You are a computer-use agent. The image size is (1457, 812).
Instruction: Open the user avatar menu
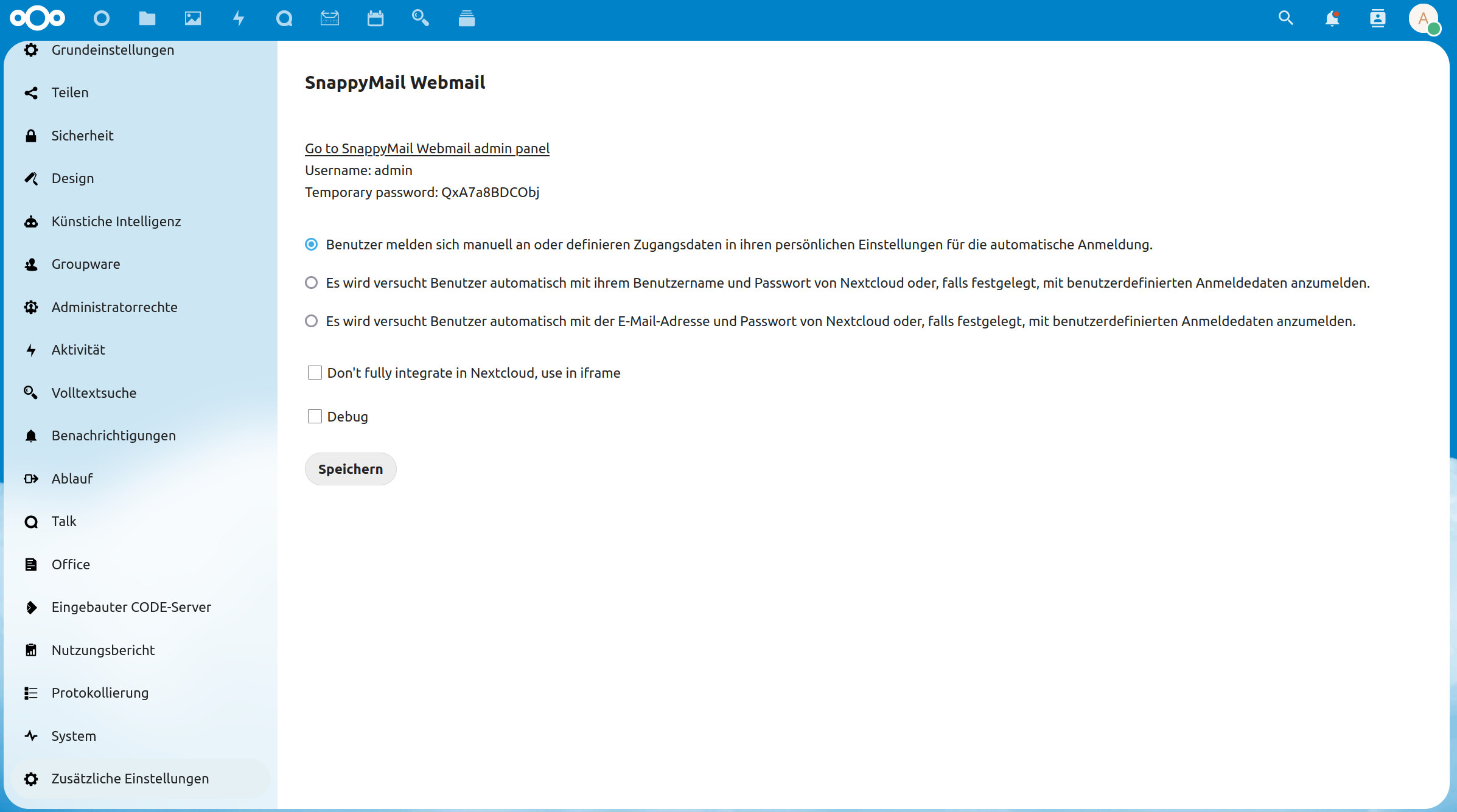tap(1424, 19)
